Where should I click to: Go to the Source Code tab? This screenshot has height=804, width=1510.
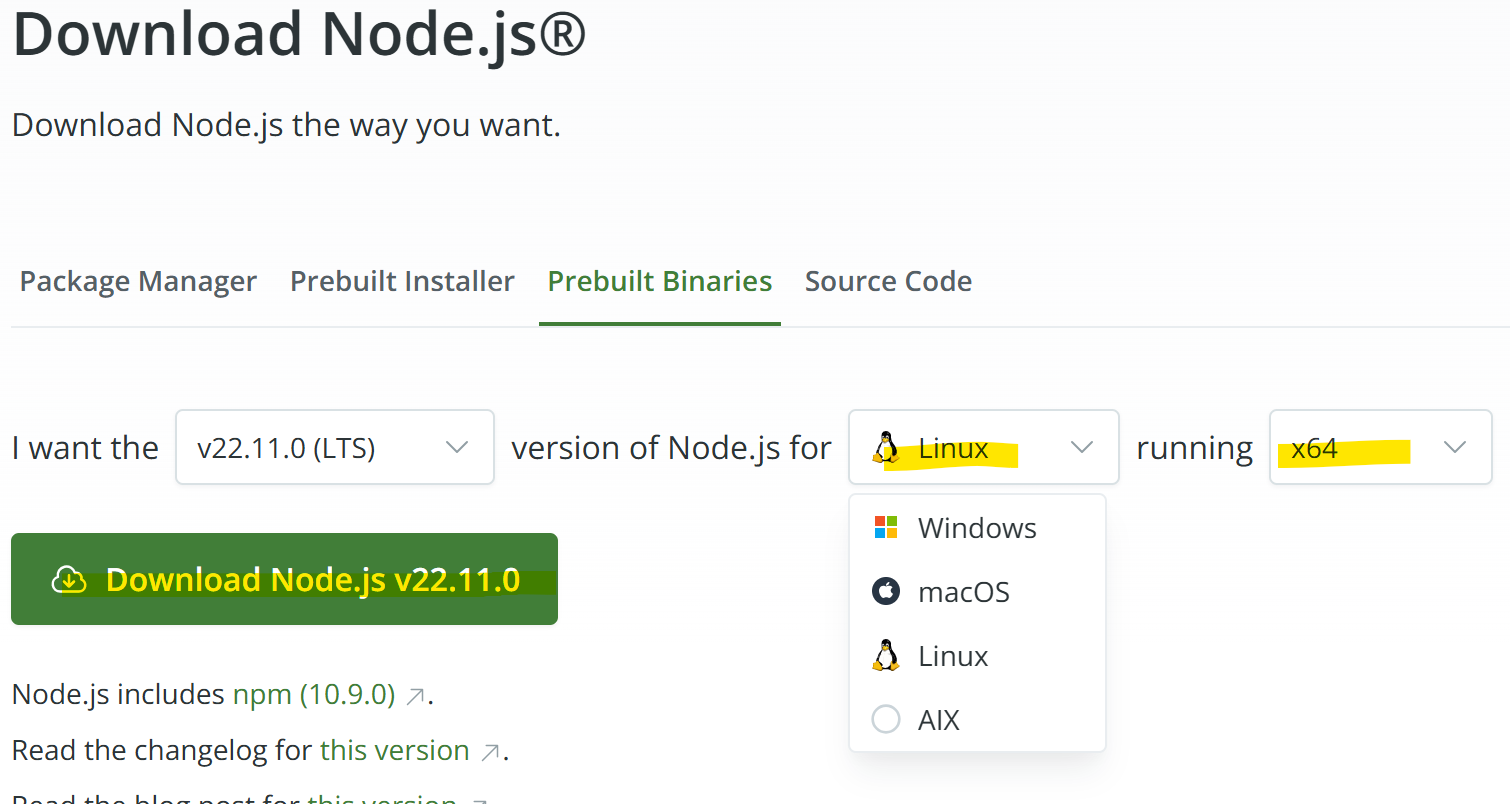[888, 282]
